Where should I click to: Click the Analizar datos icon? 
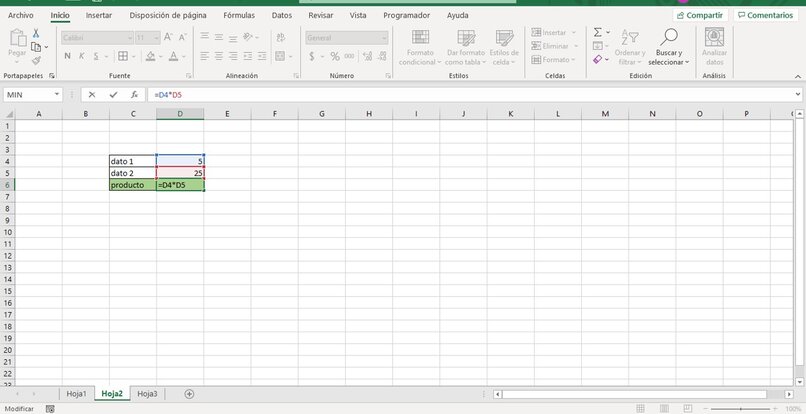pyautogui.click(x=714, y=38)
